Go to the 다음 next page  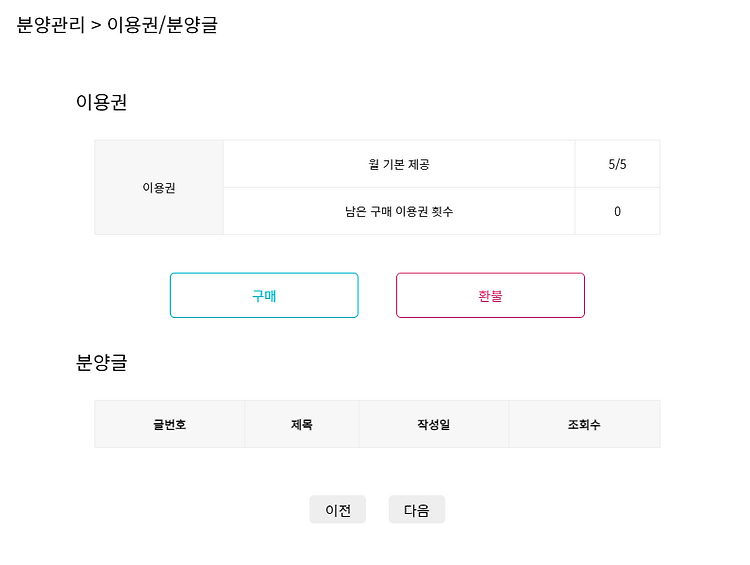pyautogui.click(x=417, y=510)
